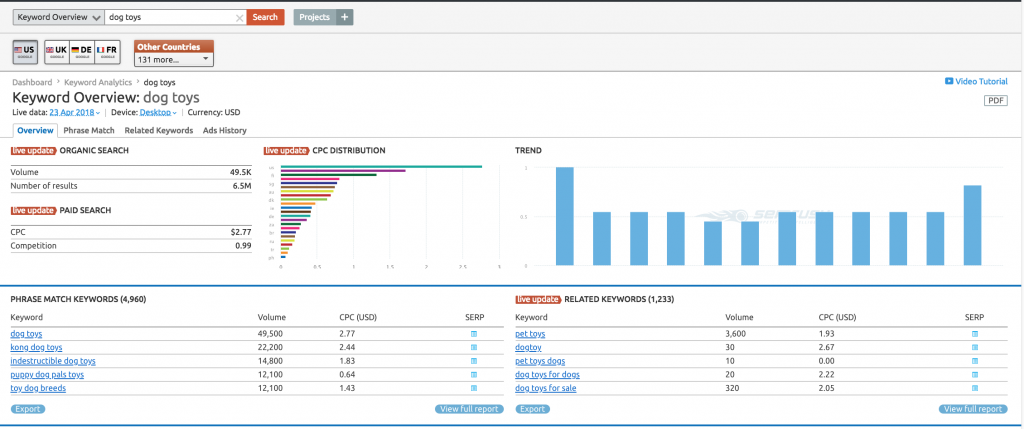
Task: Go to Dashboard breadcrumb
Action: coord(32,82)
